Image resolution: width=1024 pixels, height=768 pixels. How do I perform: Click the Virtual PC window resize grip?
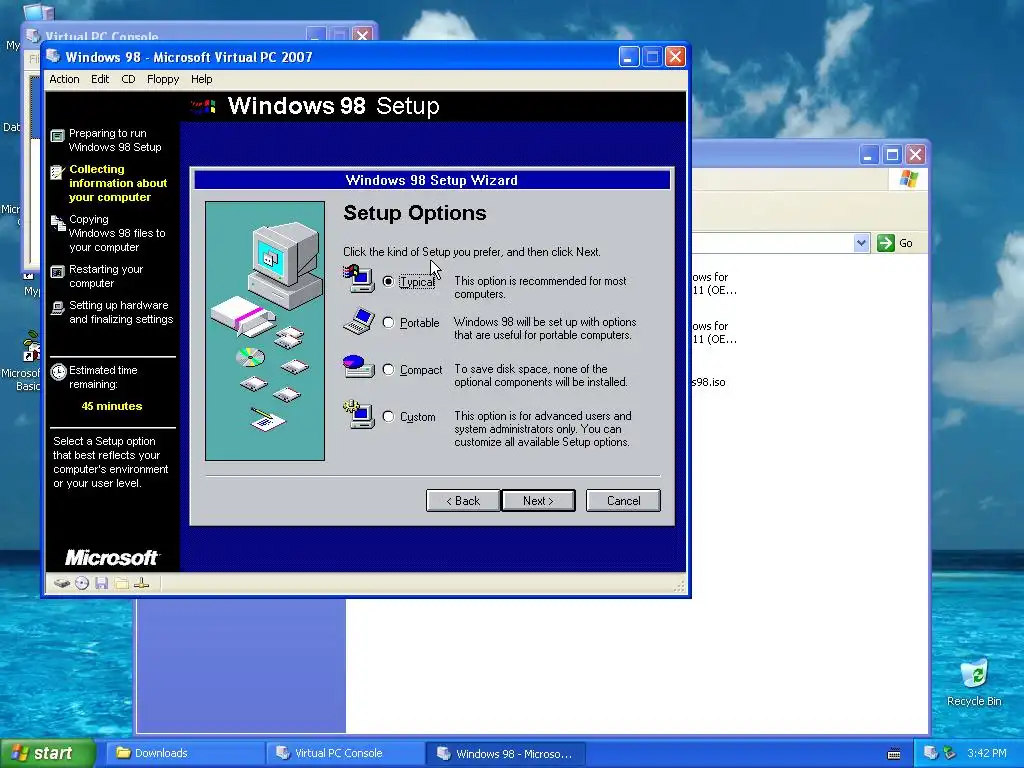pos(680,586)
